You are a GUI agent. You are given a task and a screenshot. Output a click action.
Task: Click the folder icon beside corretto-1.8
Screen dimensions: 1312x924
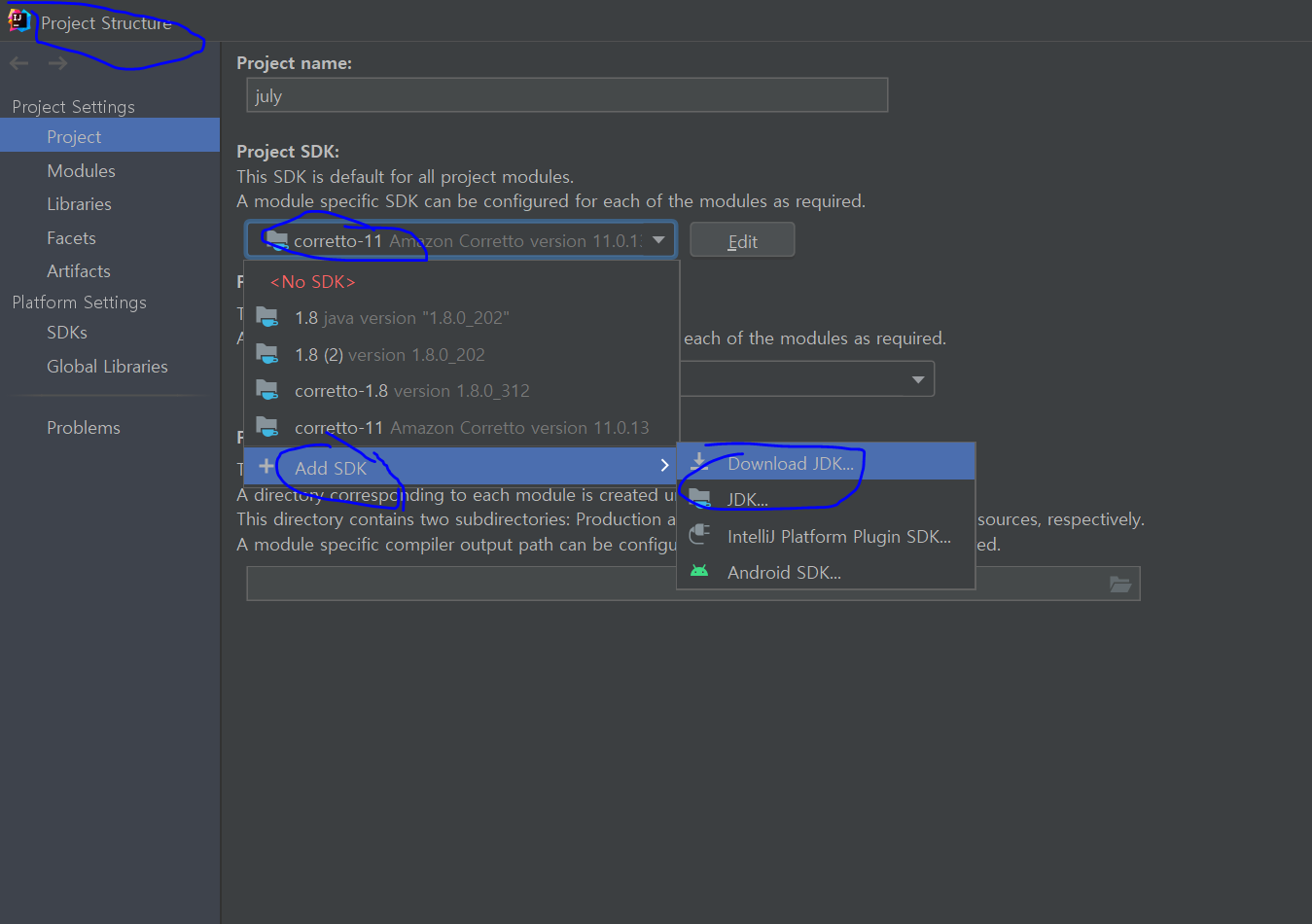pyautogui.click(x=266, y=390)
